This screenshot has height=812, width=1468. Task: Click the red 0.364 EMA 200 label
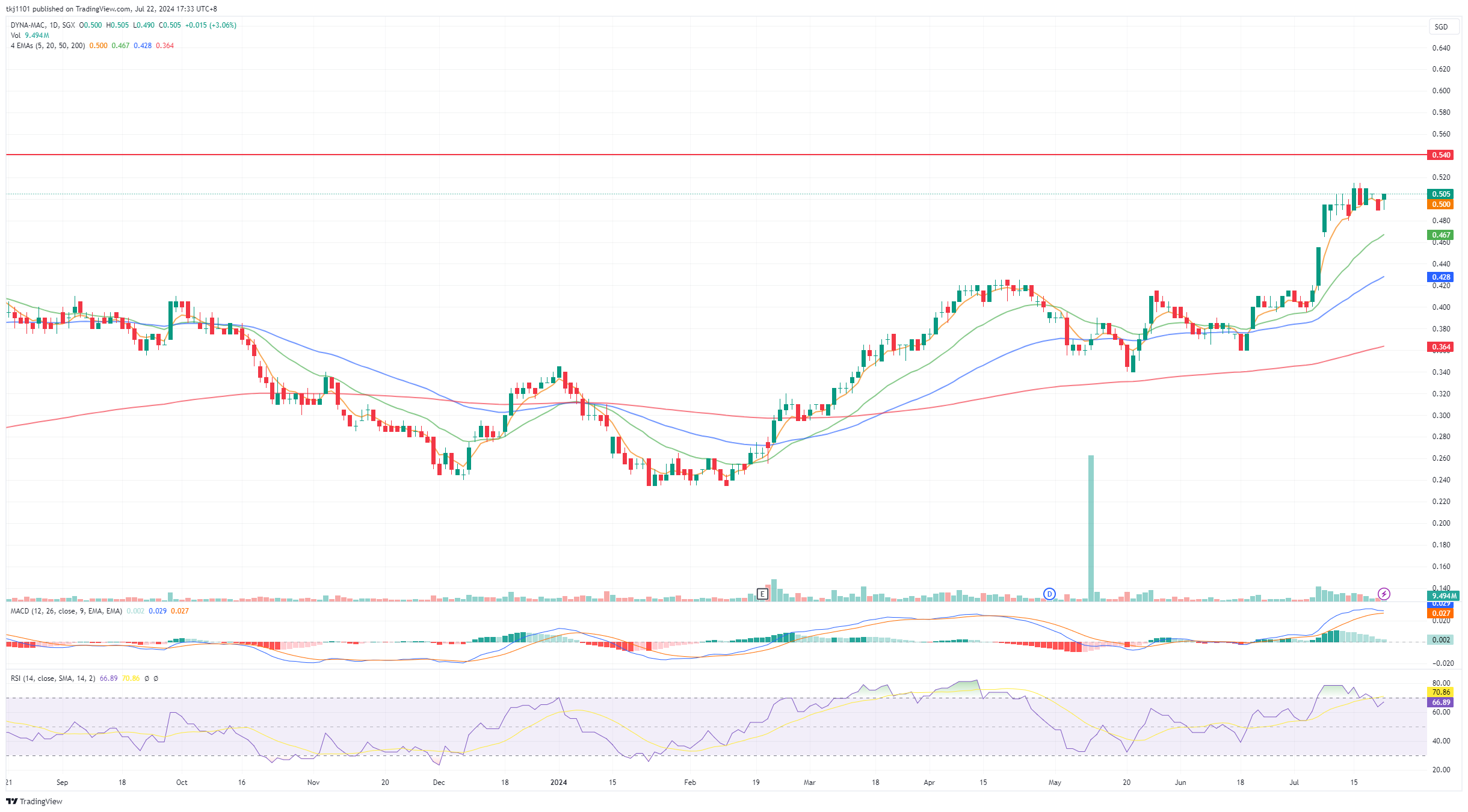pyautogui.click(x=1440, y=346)
